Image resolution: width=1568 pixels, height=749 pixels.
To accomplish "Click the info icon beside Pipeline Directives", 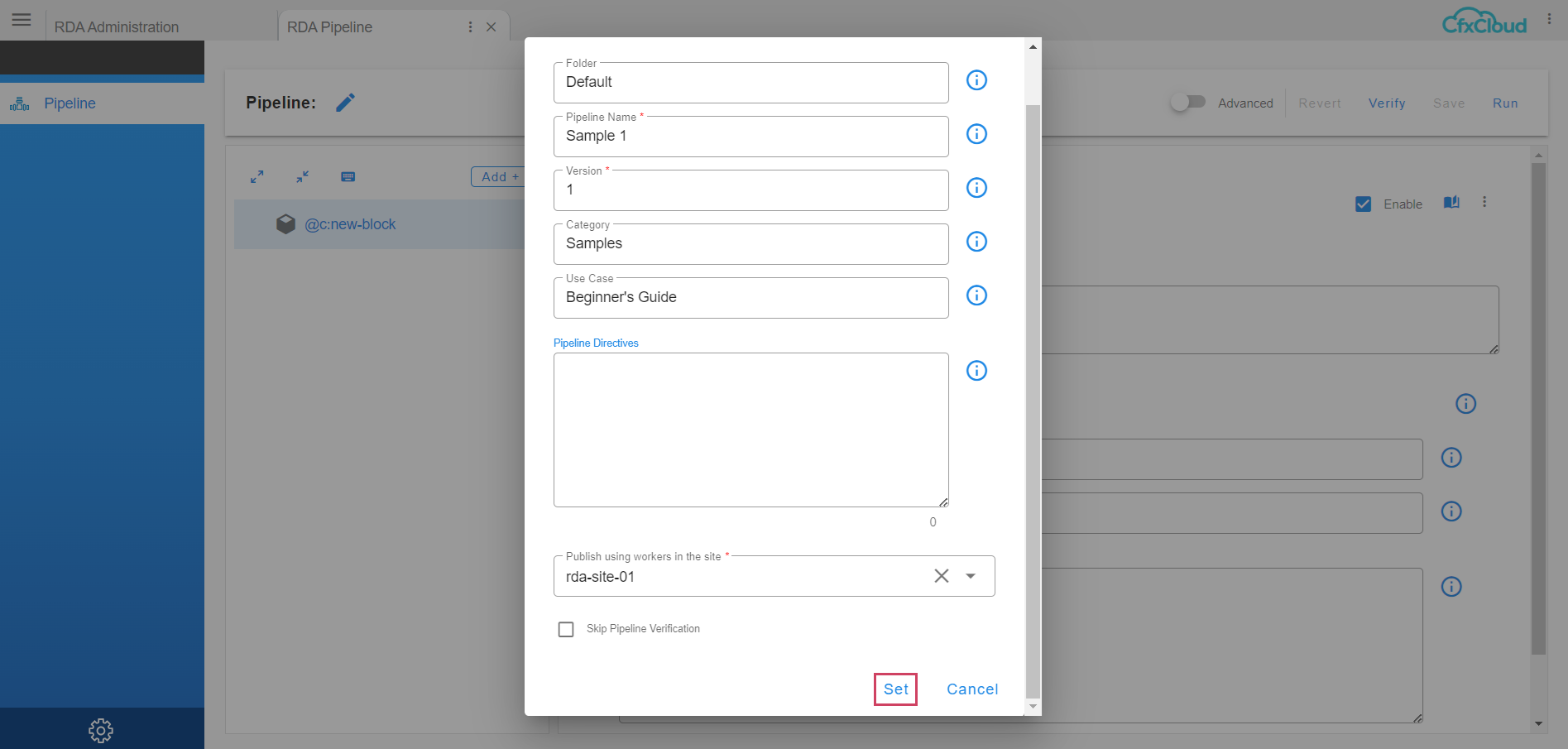I will [x=976, y=371].
